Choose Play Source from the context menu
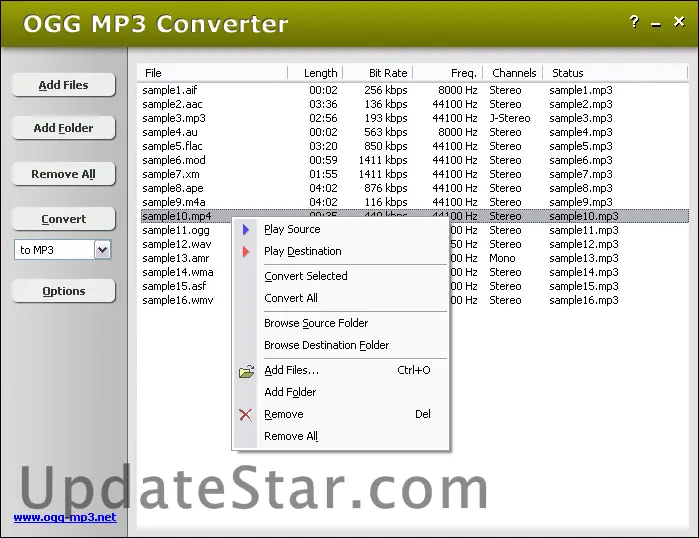Viewport: 699px width, 538px height. tap(292, 229)
